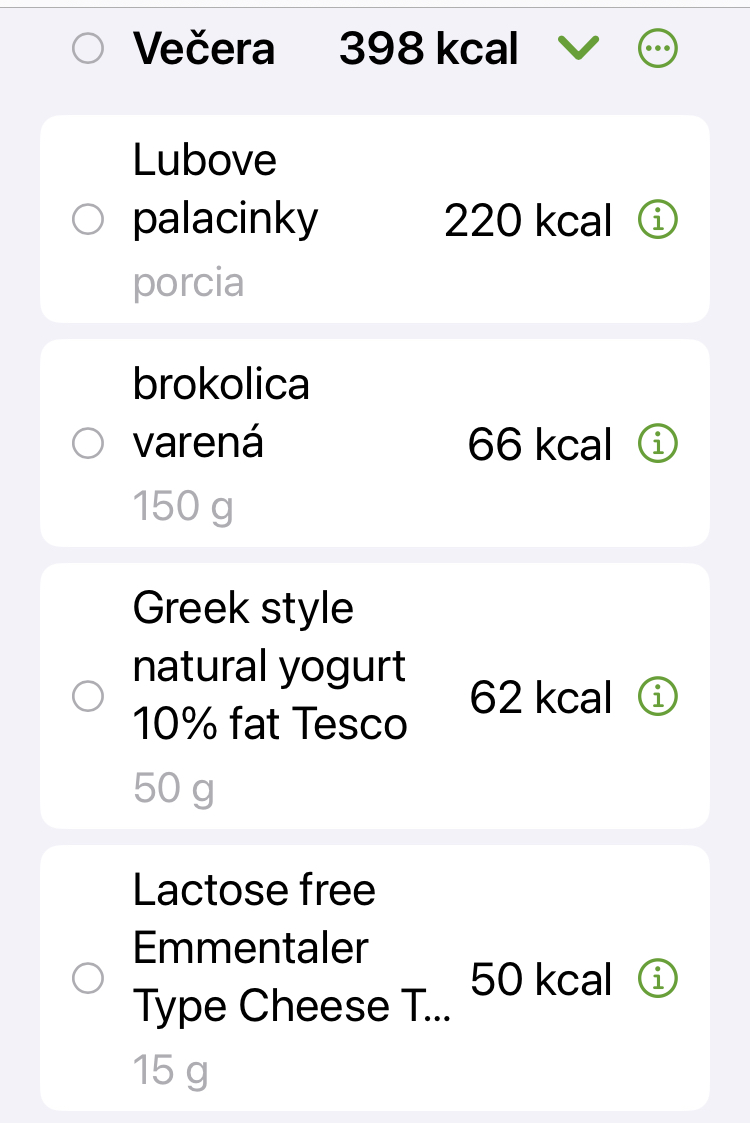This screenshot has height=1123, width=750.
Task: Show info for Greek style yogurt
Action: [657, 695]
